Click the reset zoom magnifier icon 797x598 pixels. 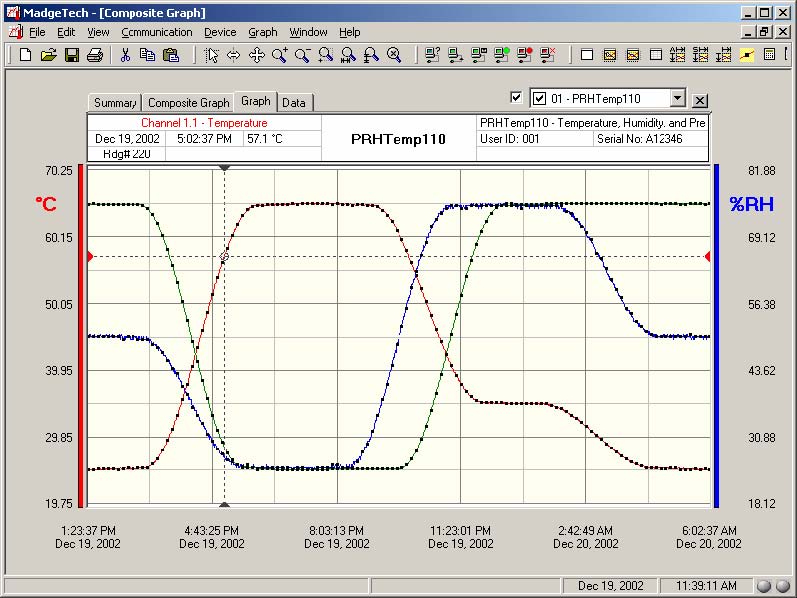click(394, 54)
